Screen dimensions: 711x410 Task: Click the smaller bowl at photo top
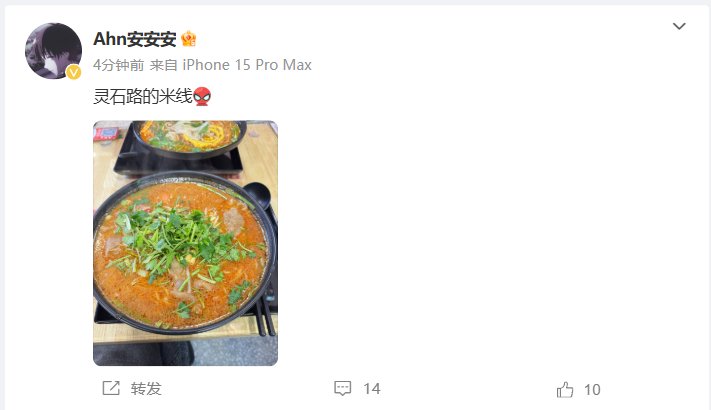click(189, 138)
